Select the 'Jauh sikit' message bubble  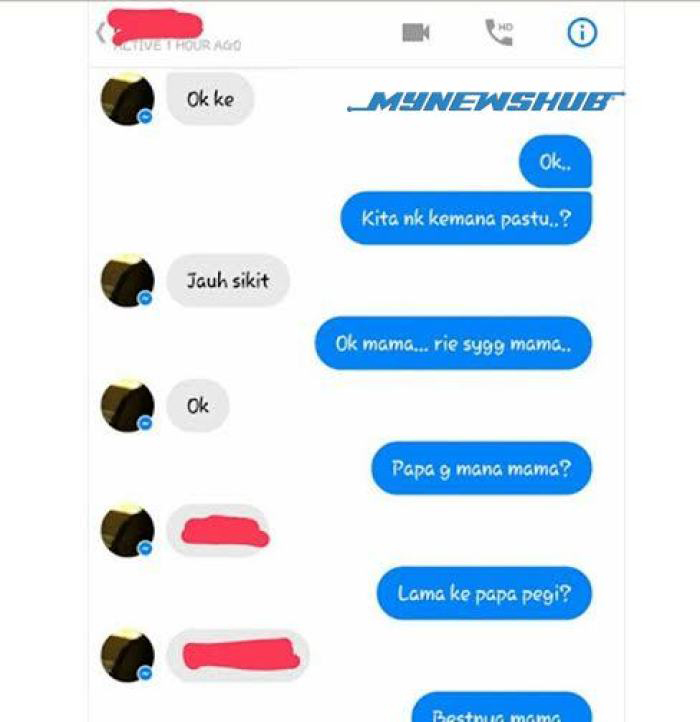[x=228, y=280]
